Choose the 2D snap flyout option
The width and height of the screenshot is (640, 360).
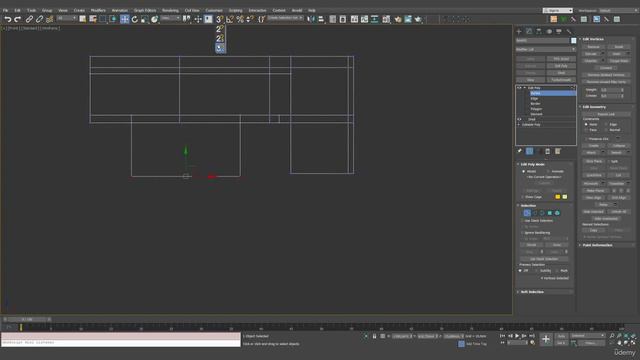[x=220, y=29]
